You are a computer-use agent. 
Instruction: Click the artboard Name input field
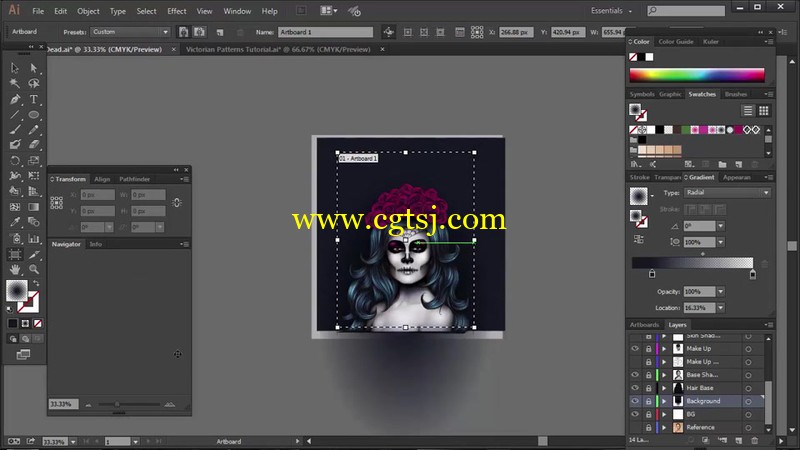tap(325, 32)
